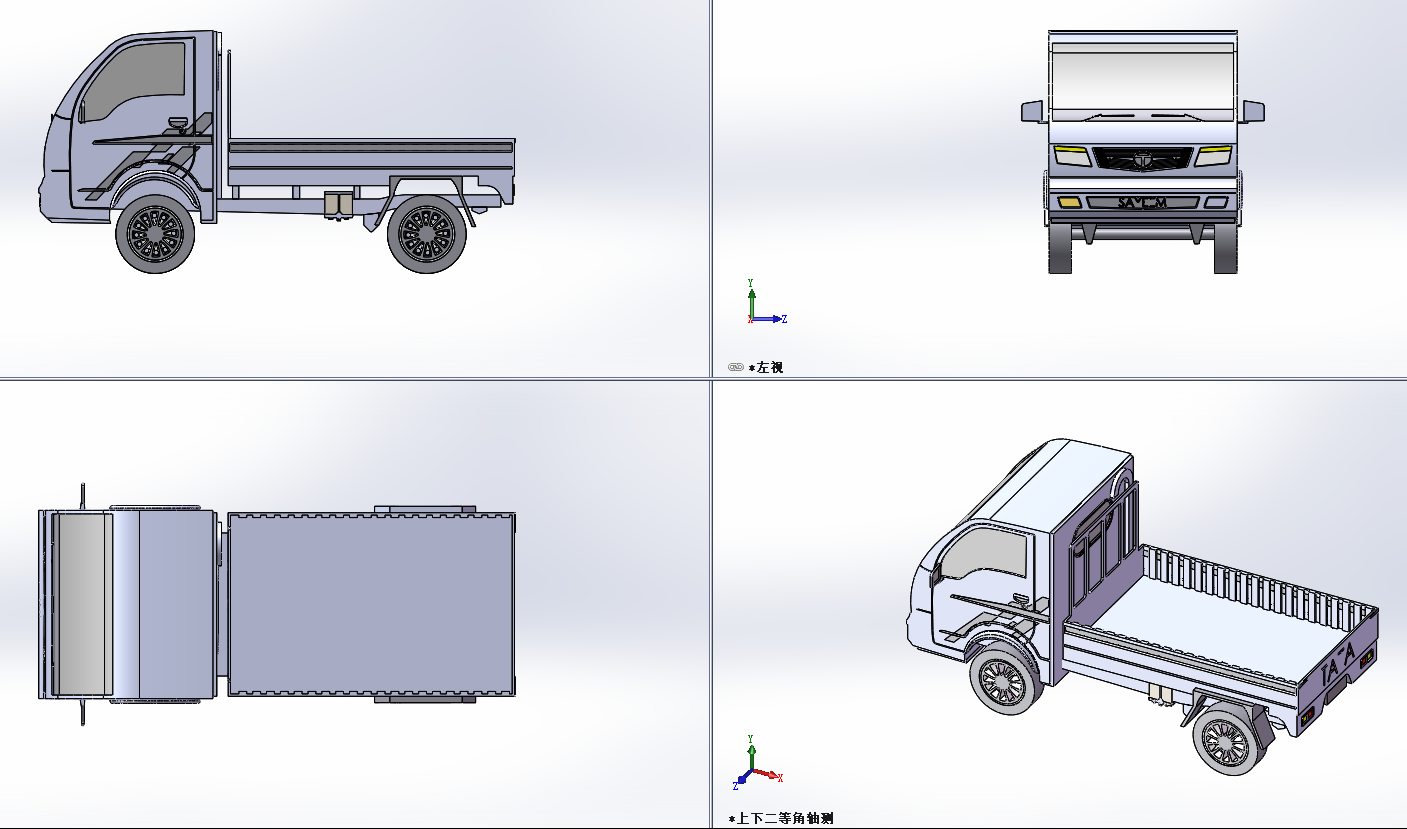This screenshot has width=1407, height=829.
Task: Select the mirror on the right in the front view
Action: click(1253, 111)
